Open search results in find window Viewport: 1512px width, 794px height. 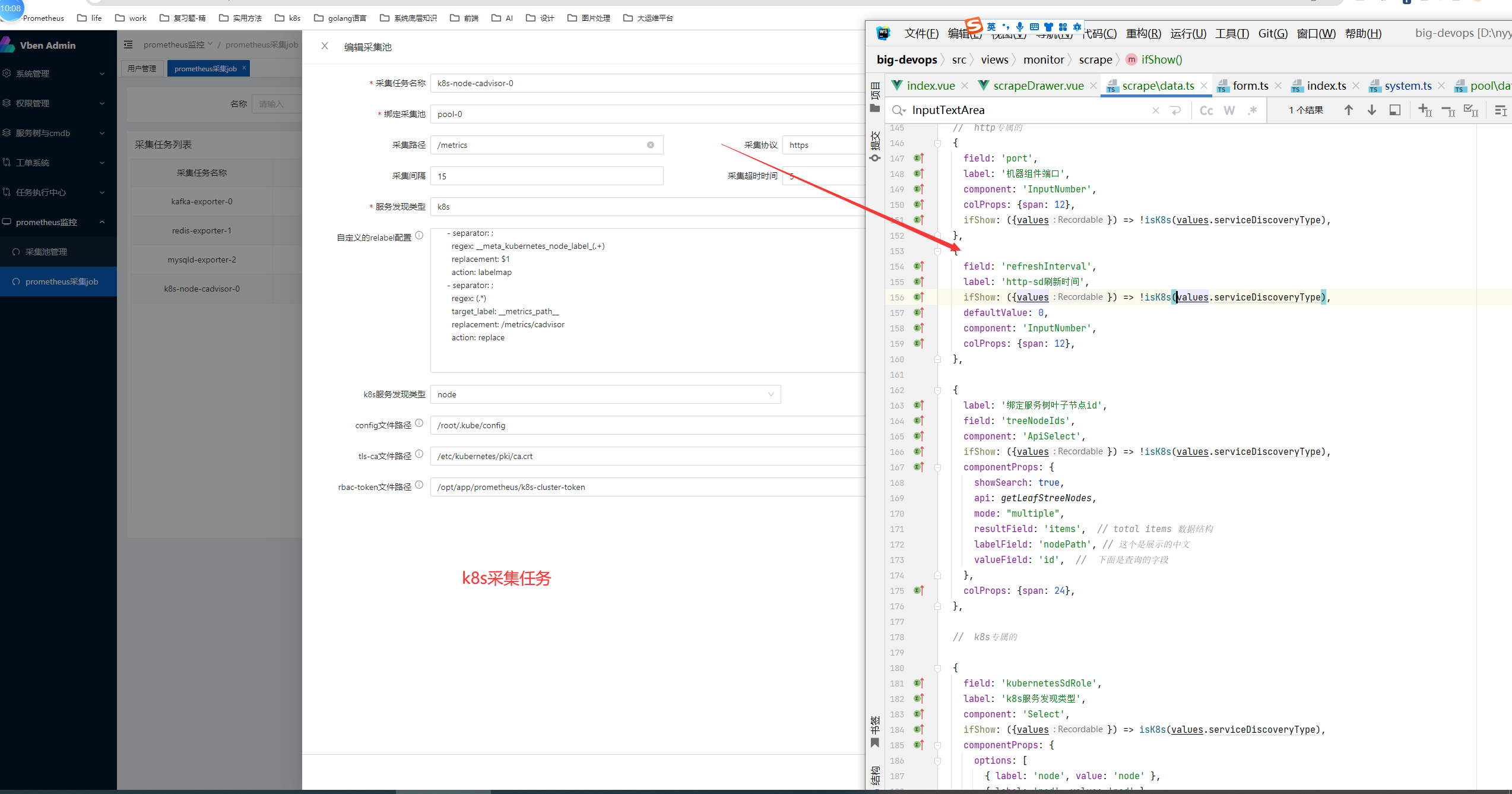pyautogui.click(x=1395, y=110)
